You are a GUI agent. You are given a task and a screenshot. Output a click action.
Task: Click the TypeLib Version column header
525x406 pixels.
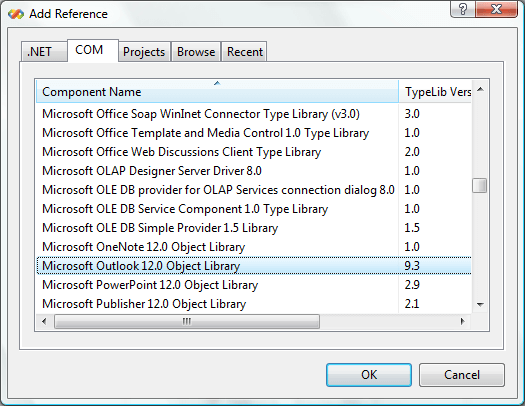(435, 91)
